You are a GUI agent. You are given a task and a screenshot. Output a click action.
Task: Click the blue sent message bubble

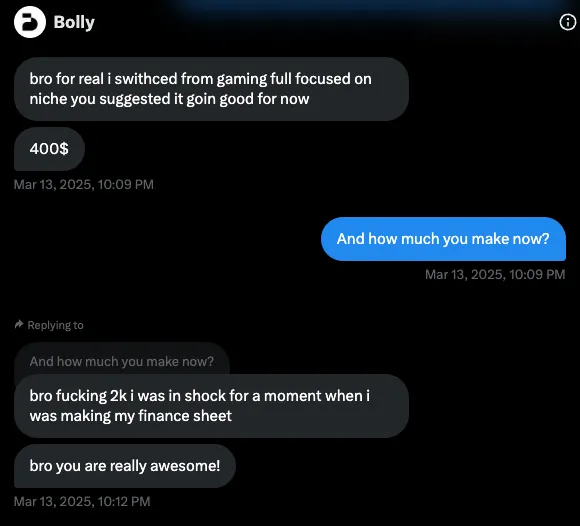[443, 239]
